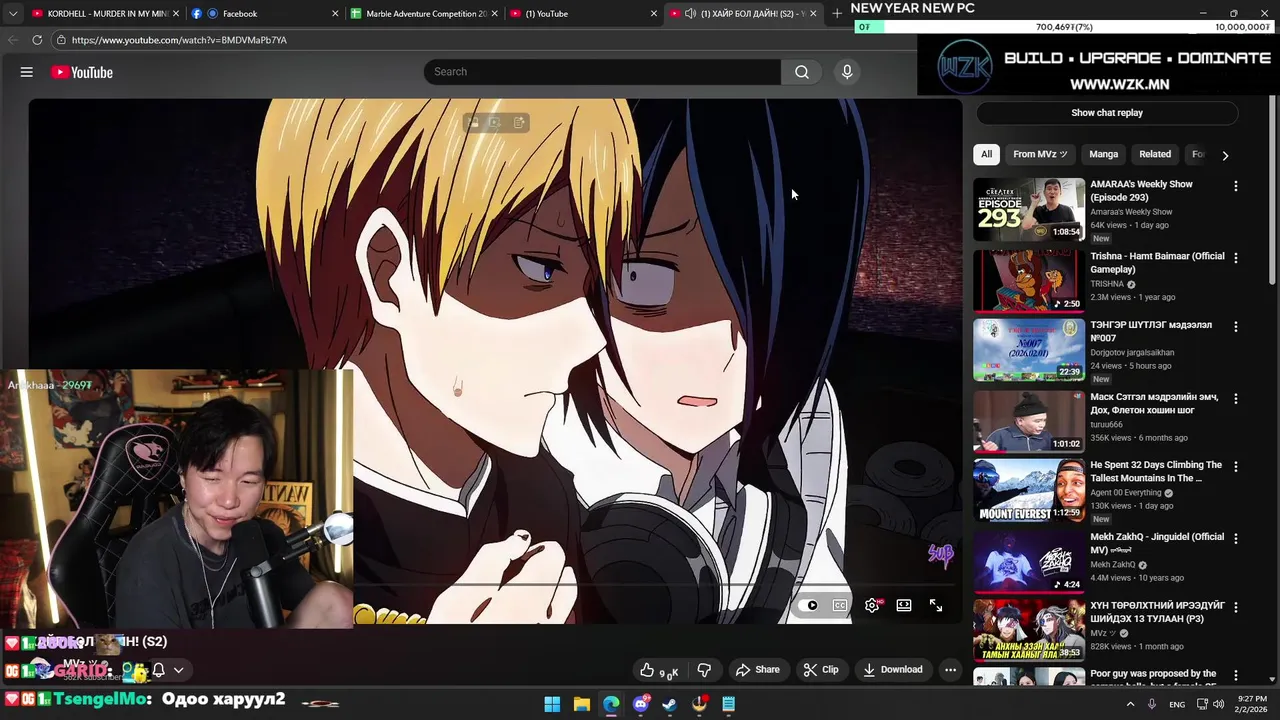Open the Windows Start menu

click(x=552, y=704)
